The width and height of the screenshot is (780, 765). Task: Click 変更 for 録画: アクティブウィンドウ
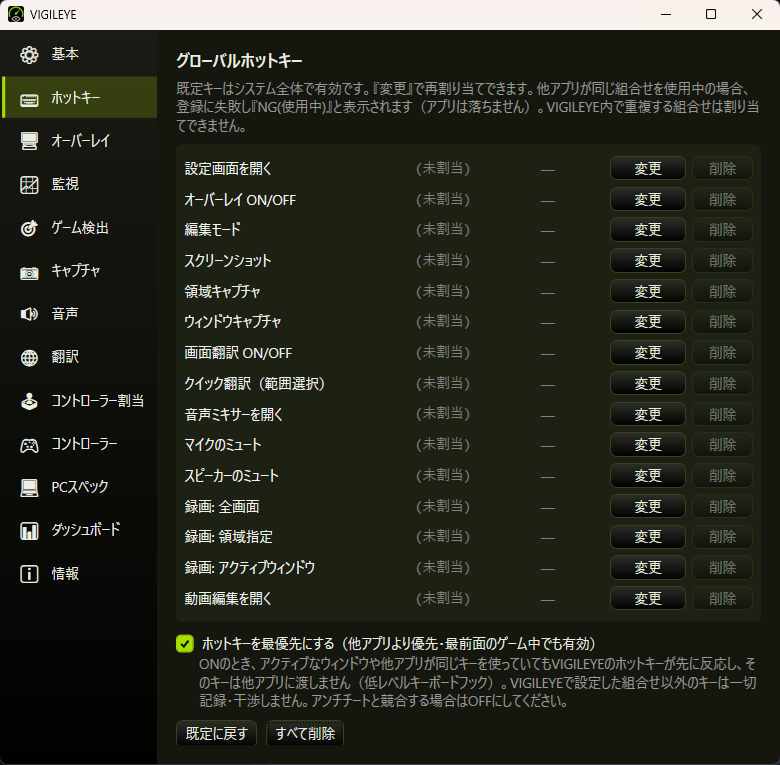[648, 568]
